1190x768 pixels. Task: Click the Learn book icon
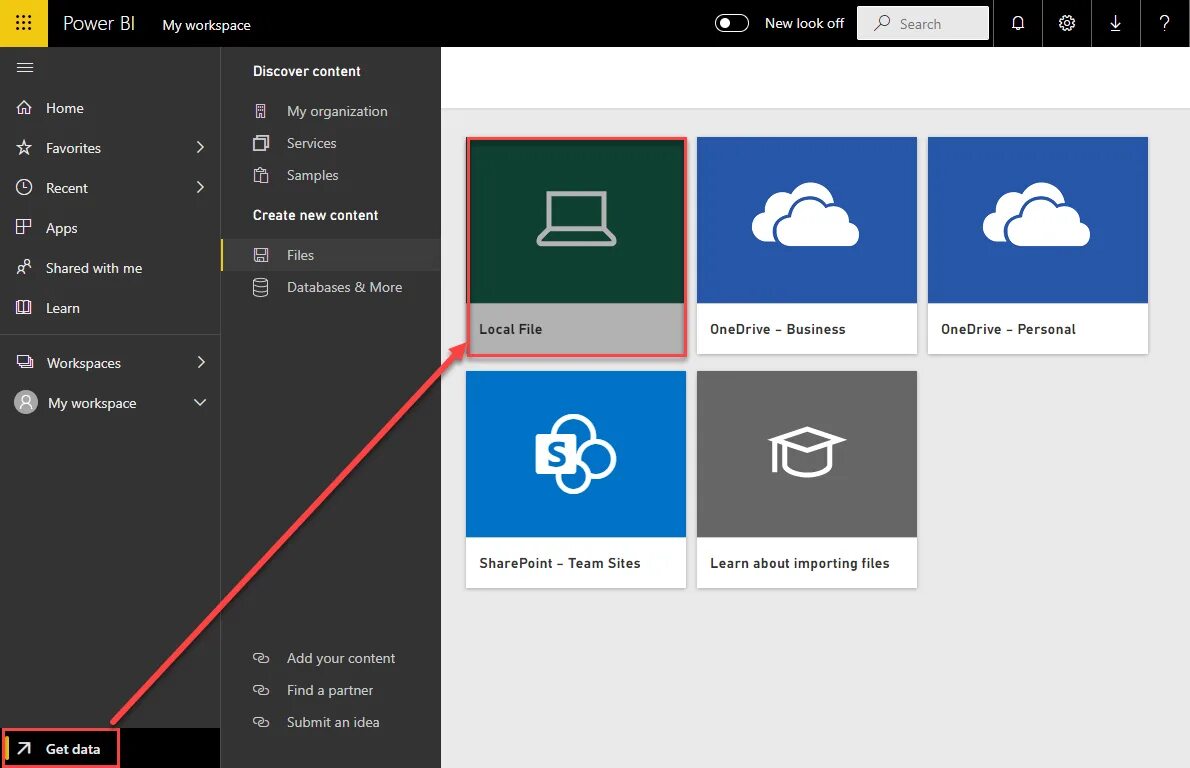click(24, 307)
